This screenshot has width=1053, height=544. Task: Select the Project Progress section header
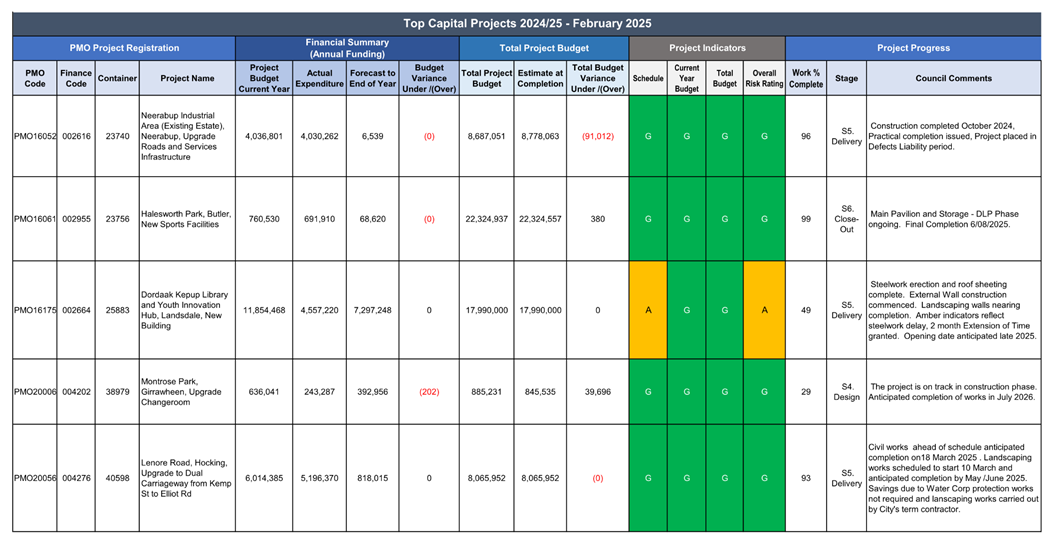[x=913, y=48]
